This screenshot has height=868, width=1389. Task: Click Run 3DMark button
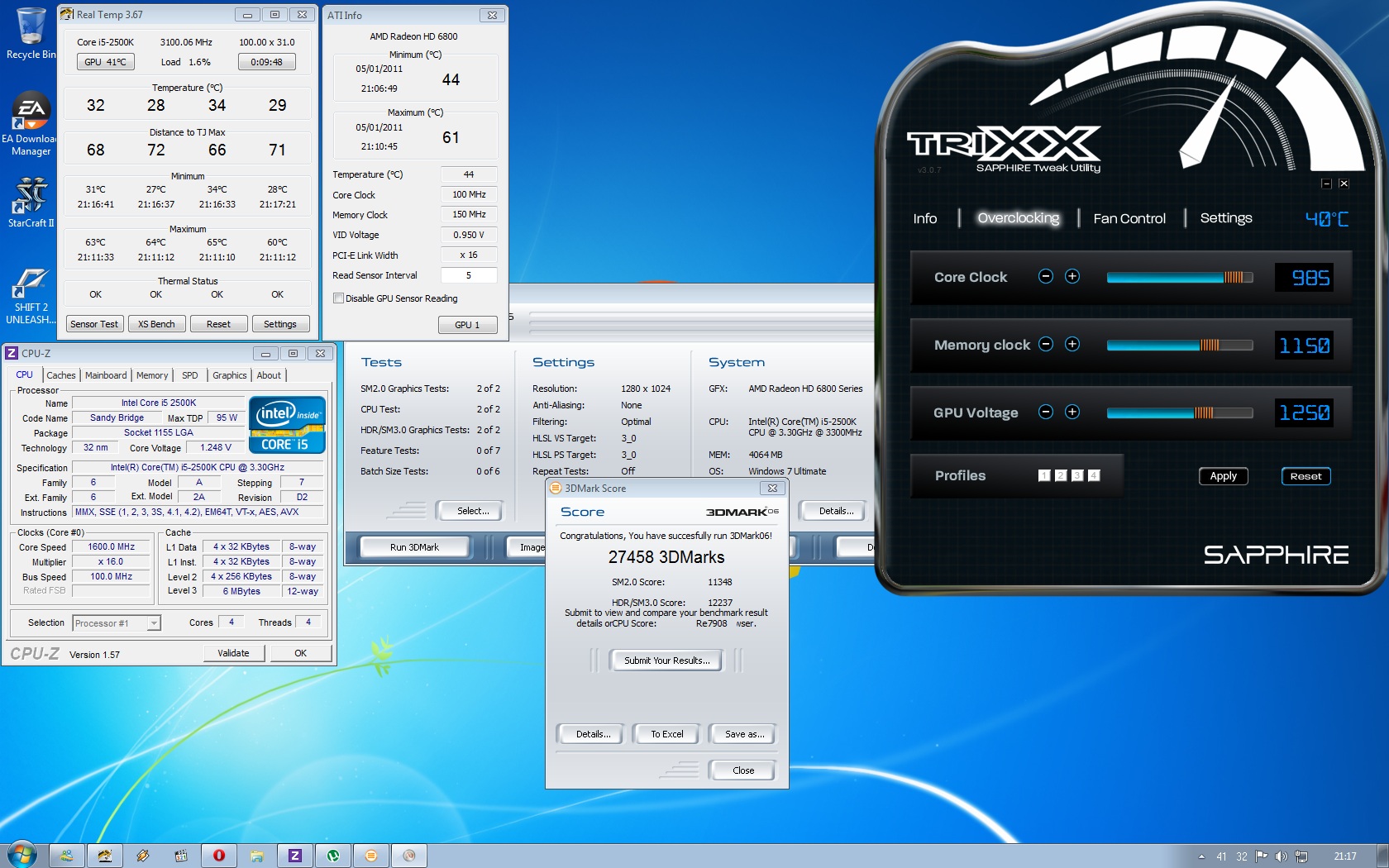coord(414,547)
